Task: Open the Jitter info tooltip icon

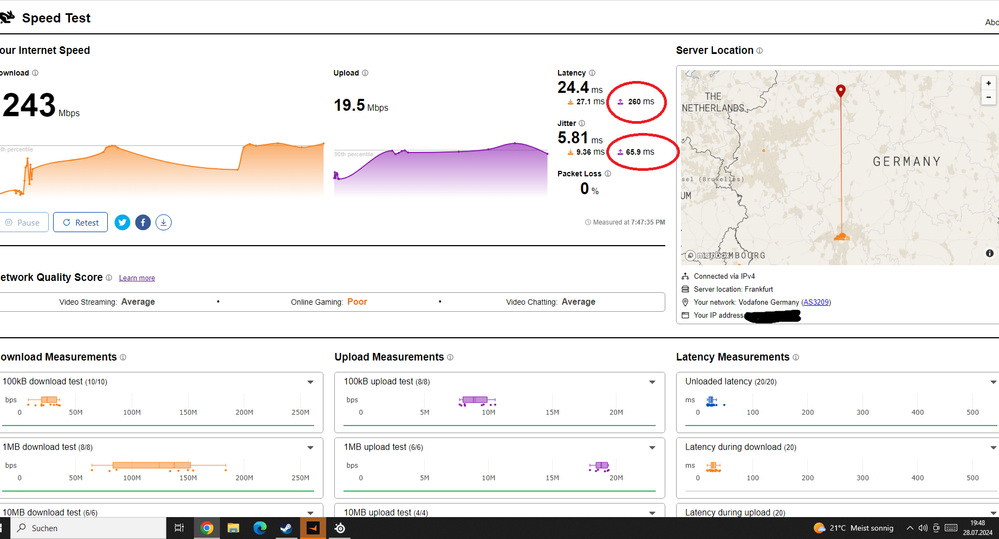Action: (582, 123)
